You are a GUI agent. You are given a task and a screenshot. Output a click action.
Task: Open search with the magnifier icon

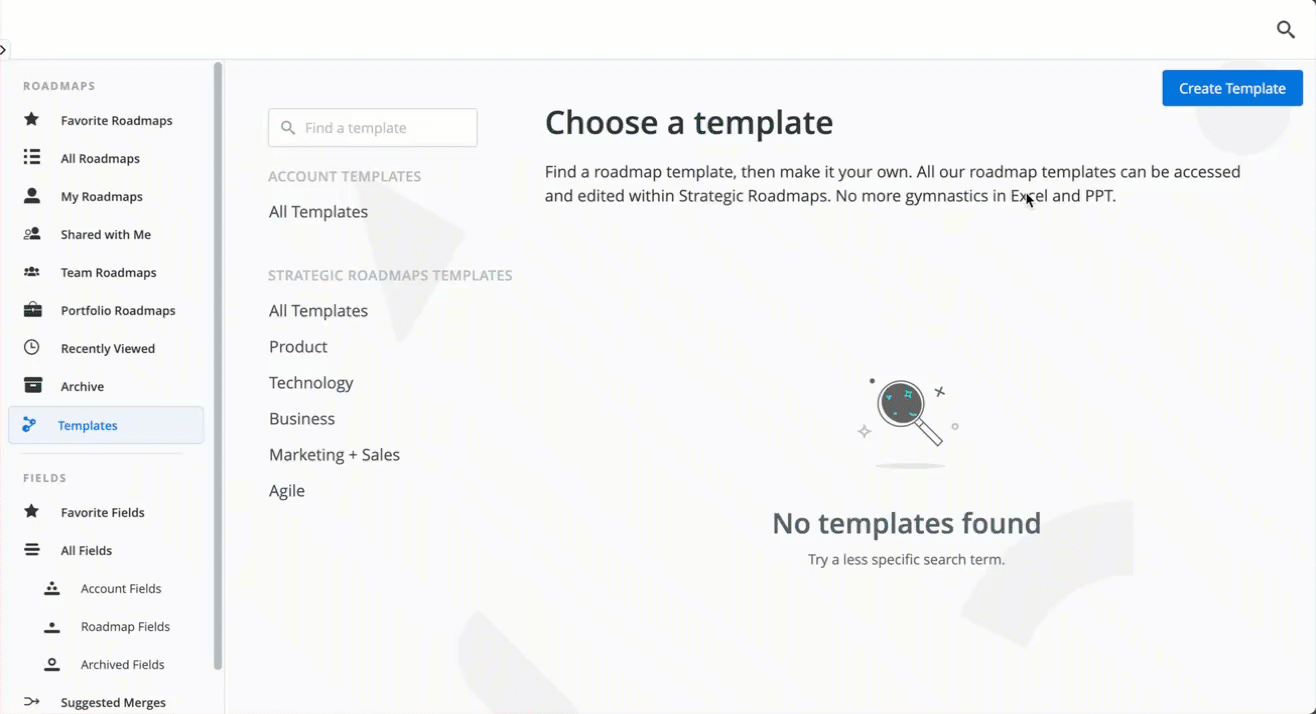coord(1285,30)
